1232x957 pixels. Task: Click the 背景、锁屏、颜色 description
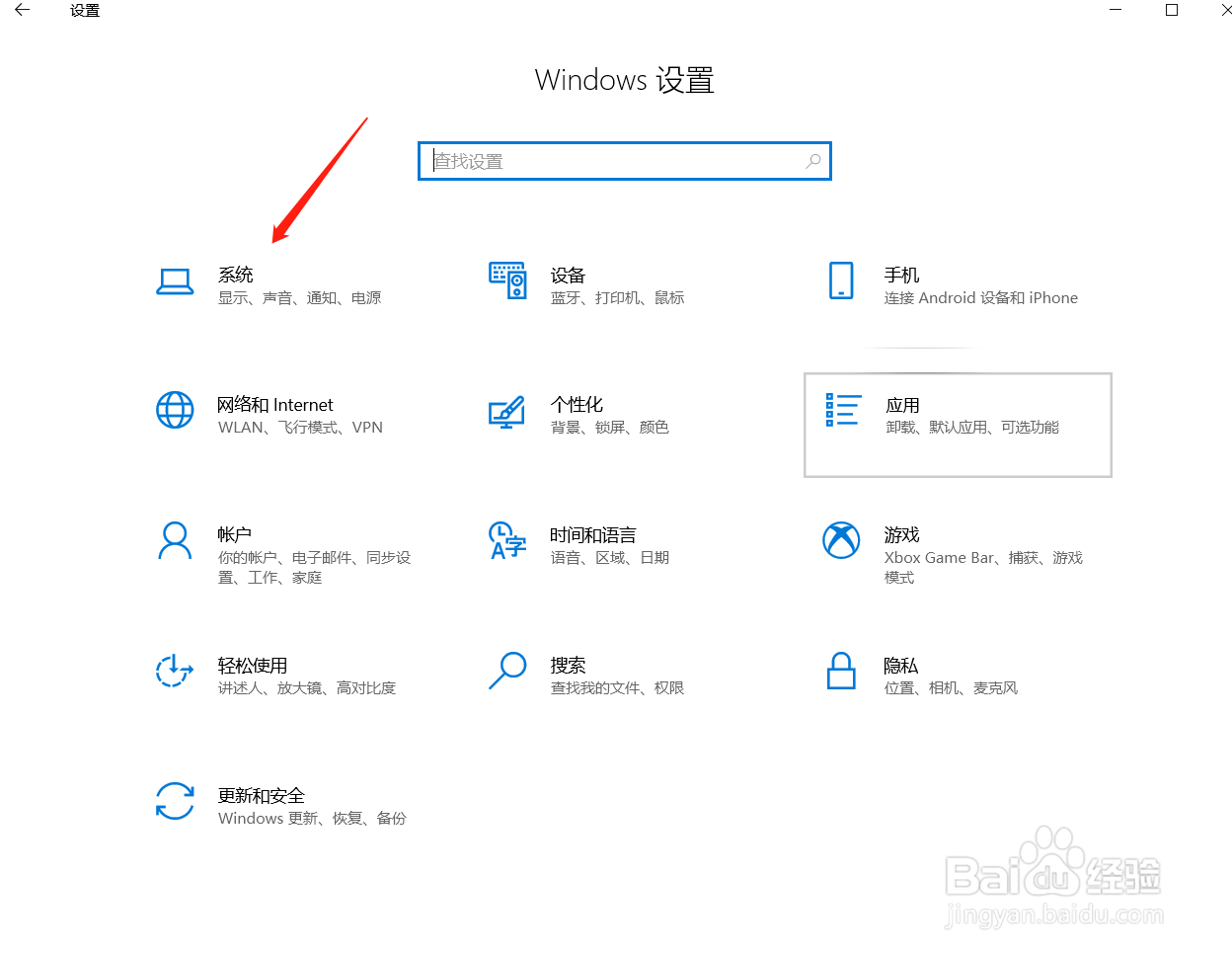(610, 428)
